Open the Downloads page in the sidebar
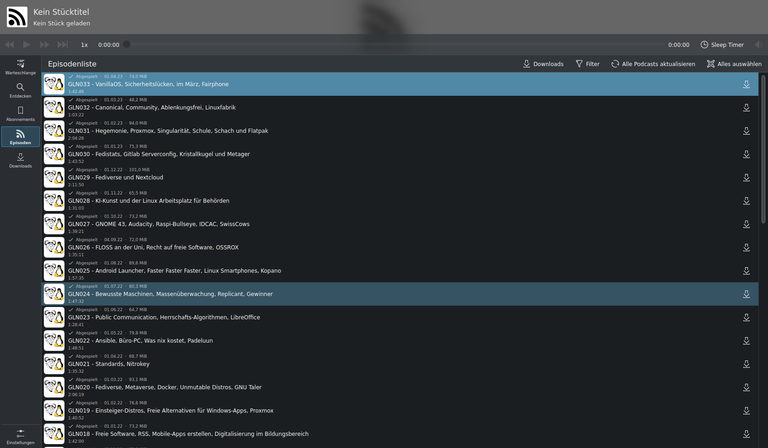768x448 pixels. (x=20, y=160)
